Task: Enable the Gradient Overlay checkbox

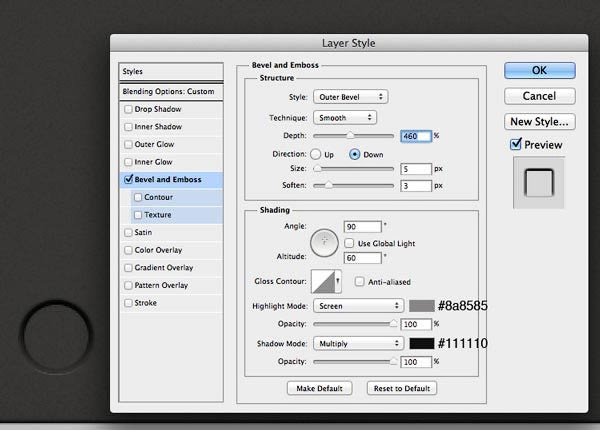Action: tap(128, 268)
